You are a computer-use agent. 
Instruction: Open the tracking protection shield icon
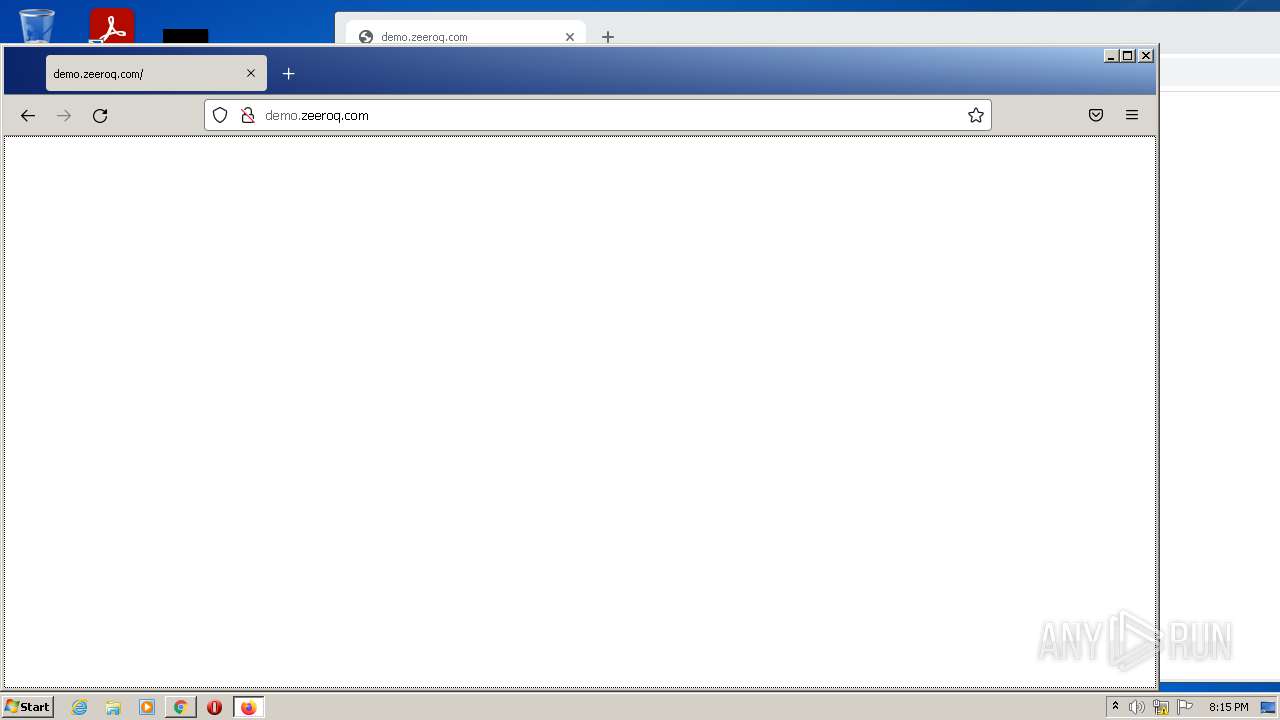point(220,115)
